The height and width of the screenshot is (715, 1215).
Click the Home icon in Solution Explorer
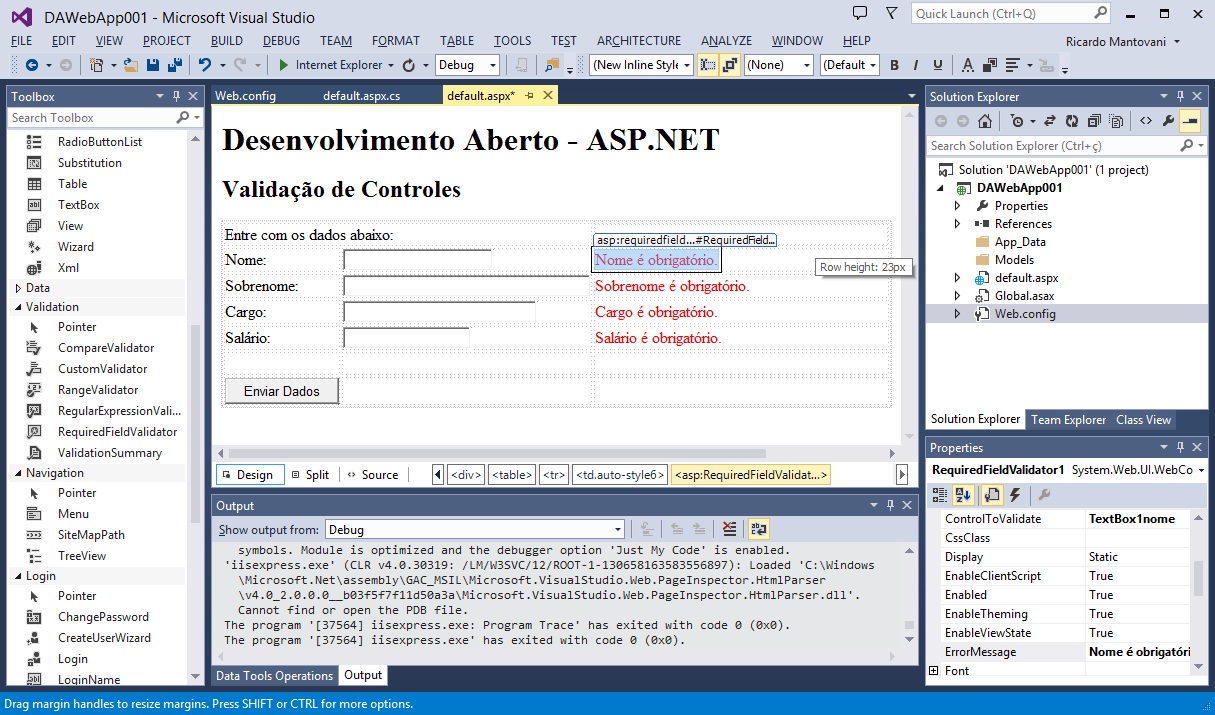click(985, 121)
